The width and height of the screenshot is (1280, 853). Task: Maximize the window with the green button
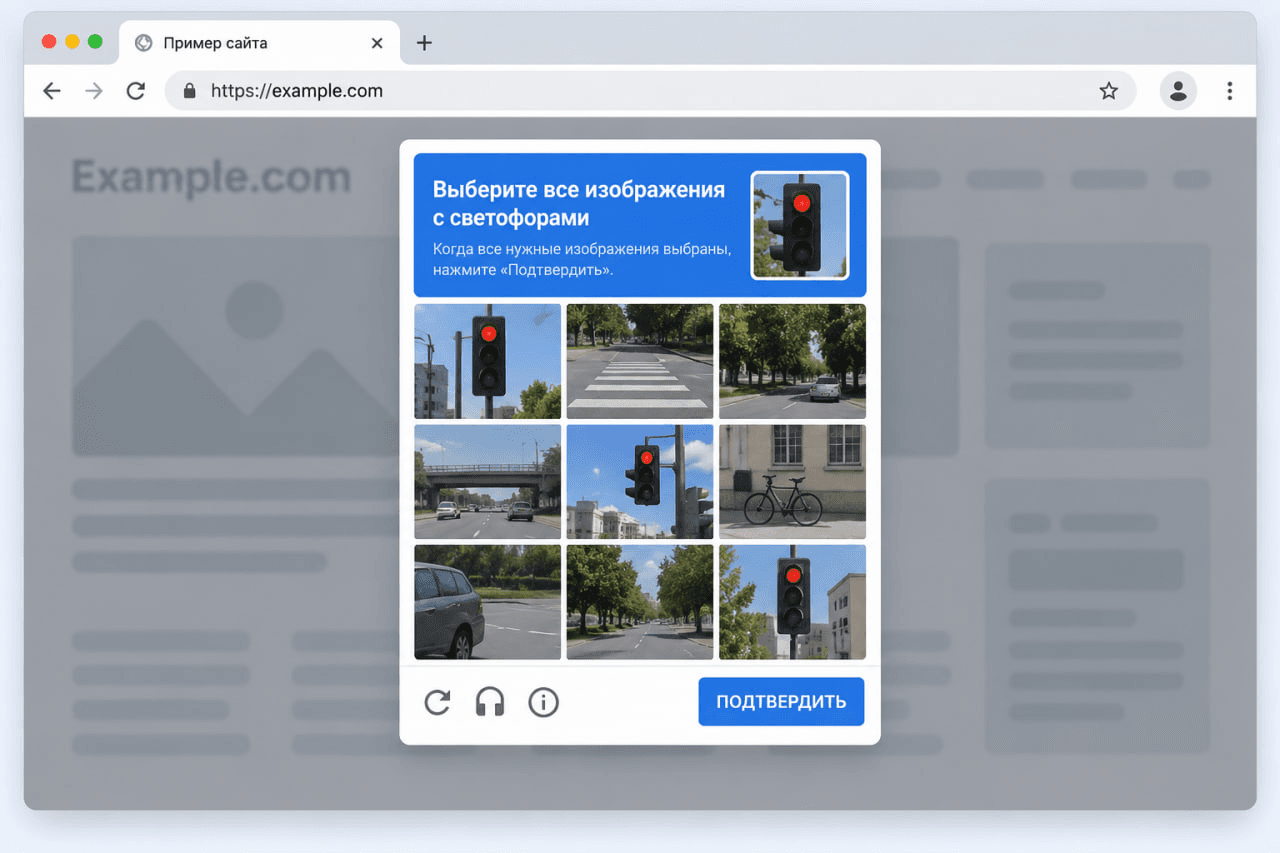95,42
